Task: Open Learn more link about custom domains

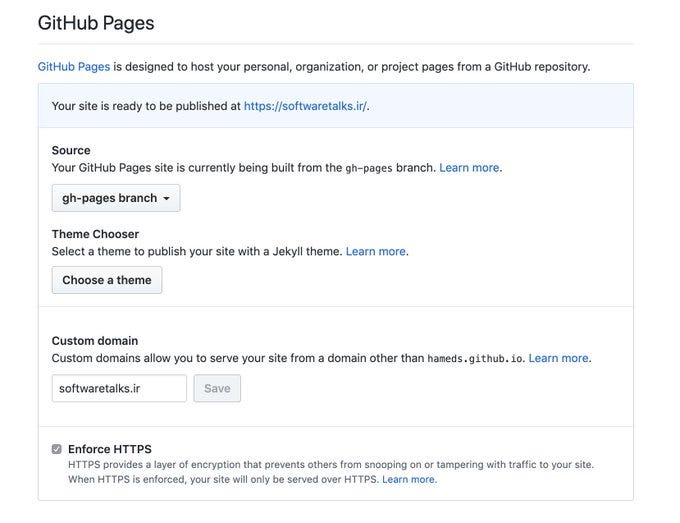Action: [558, 358]
